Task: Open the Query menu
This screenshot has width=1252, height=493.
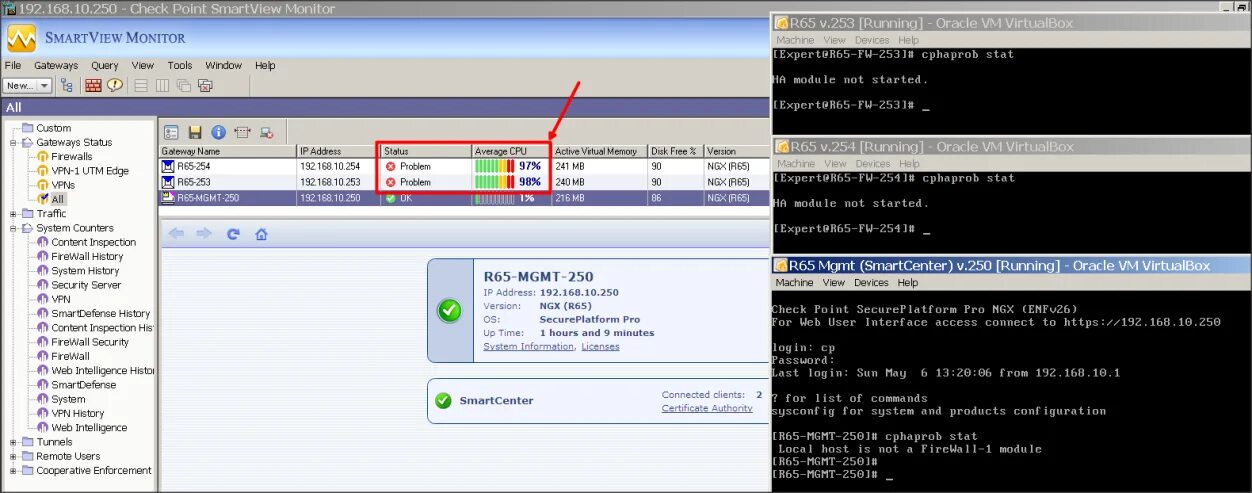Action: tap(105, 66)
